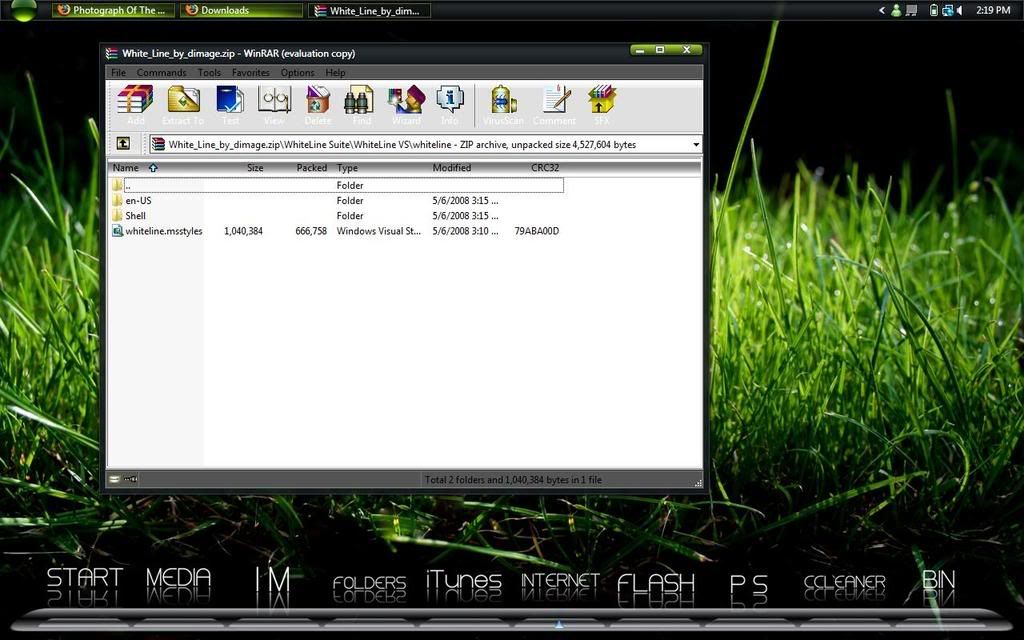Image resolution: width=1024 pixels, height=640 pixels.
Task: Add an archive Comment
Action: (x=554, y=104)
